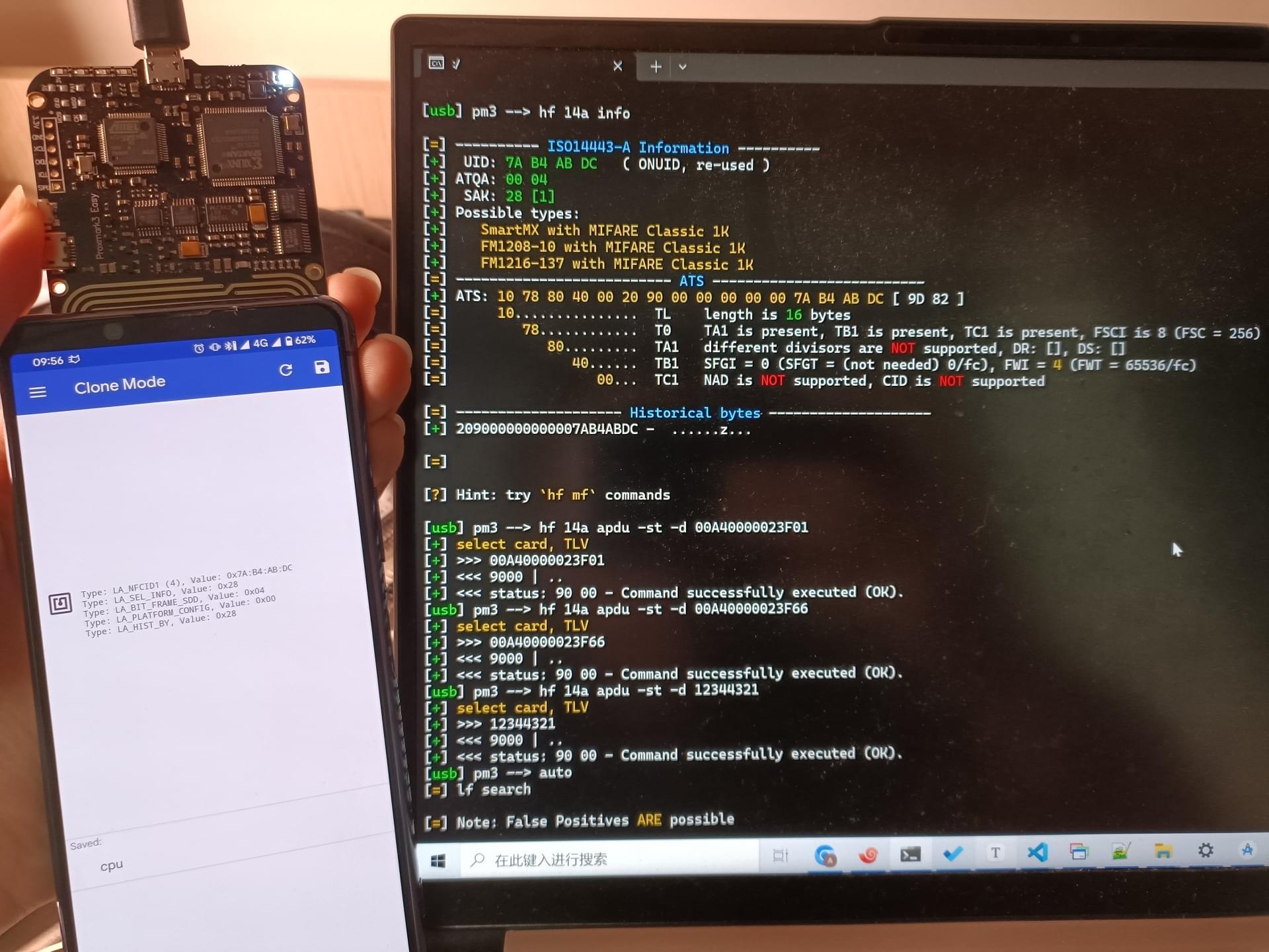Click the Windows Start button
The width and height of the screenshot is (1269, 952).
tap(437, 859)
